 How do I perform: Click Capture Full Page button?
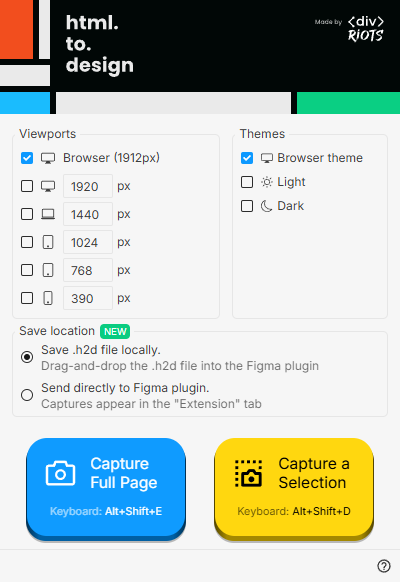(106, 489)
